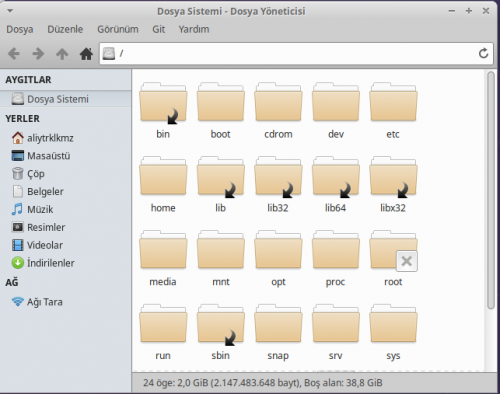Select the sys folder icon
The width and height of the screenshot is (500, 394).
click(x=393, y=323)
